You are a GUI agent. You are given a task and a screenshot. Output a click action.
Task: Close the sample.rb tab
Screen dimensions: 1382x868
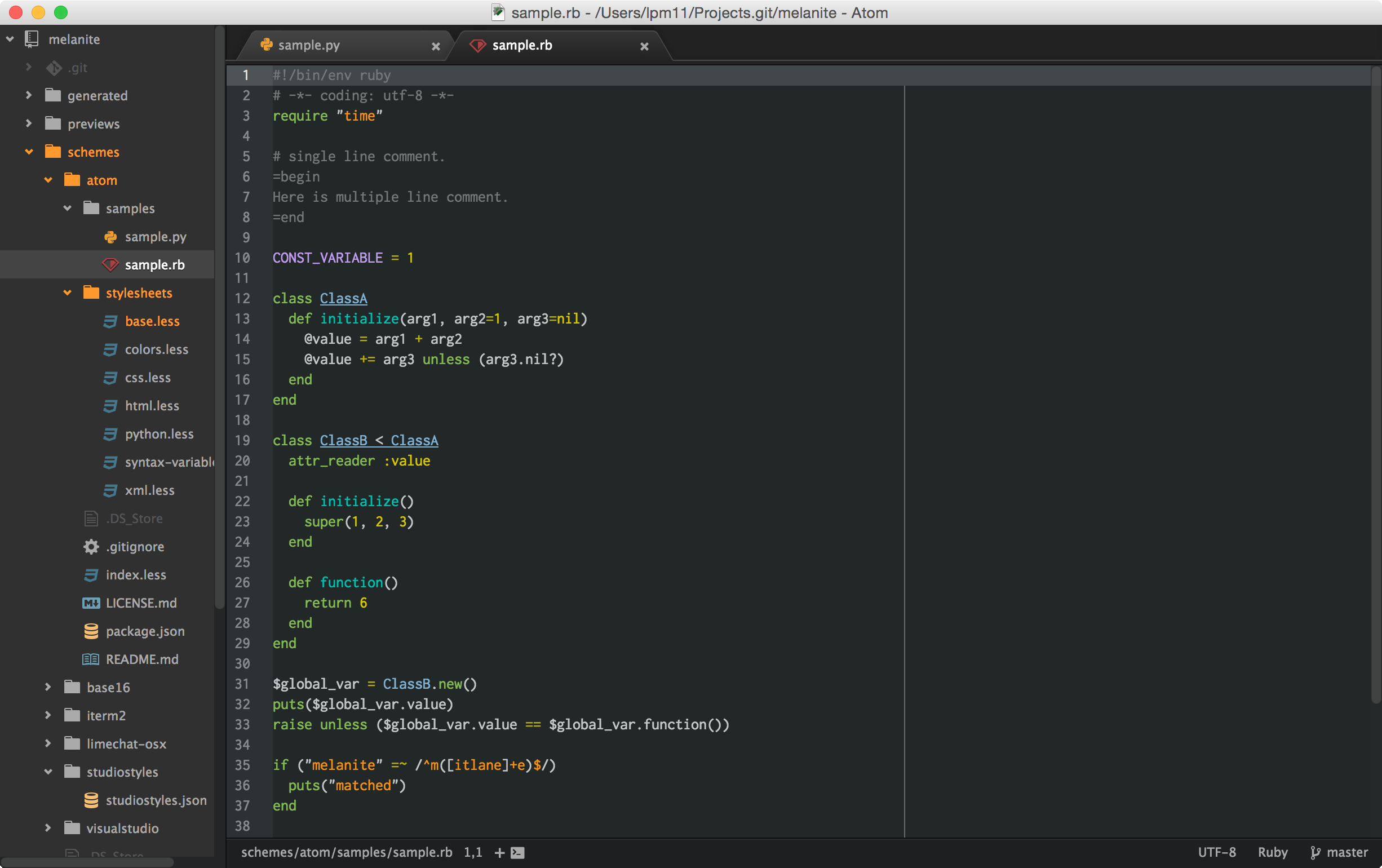click(644, 46)
